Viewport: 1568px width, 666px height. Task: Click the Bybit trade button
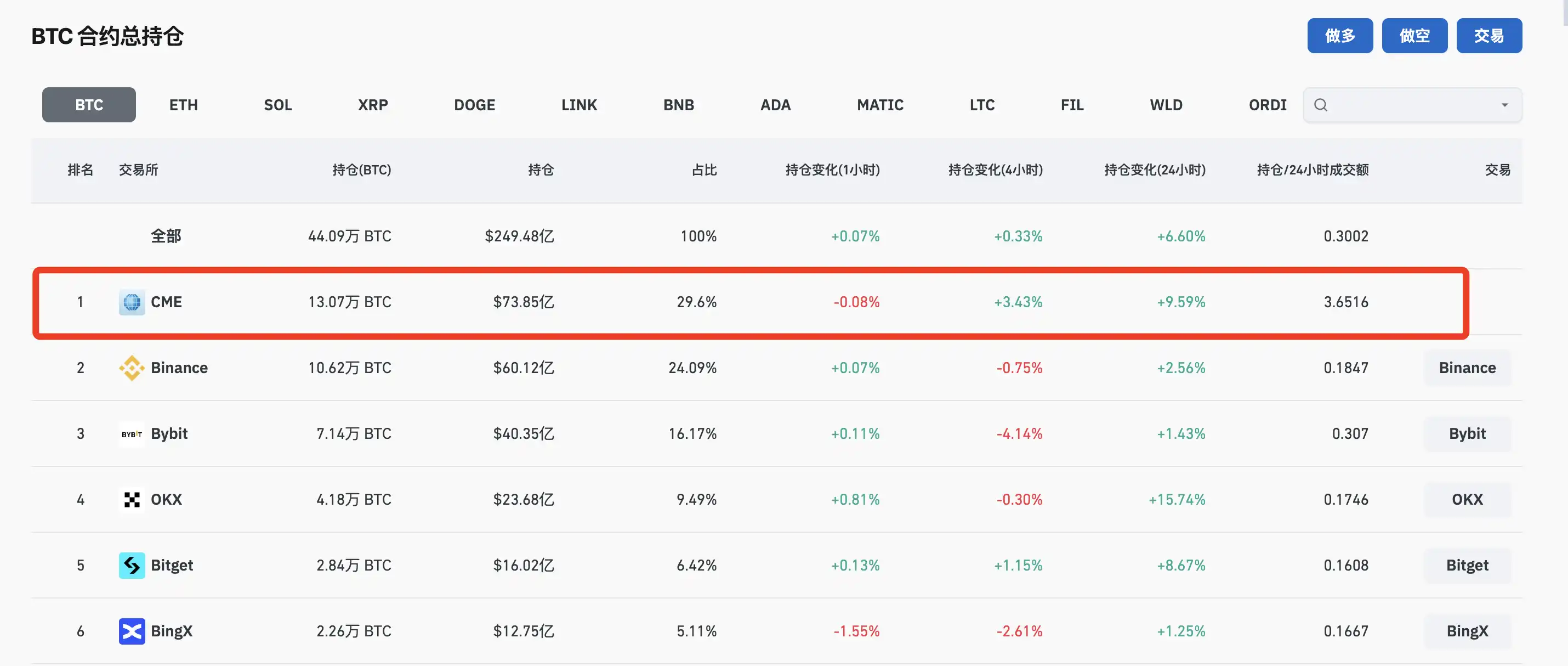coord(1467,434)
